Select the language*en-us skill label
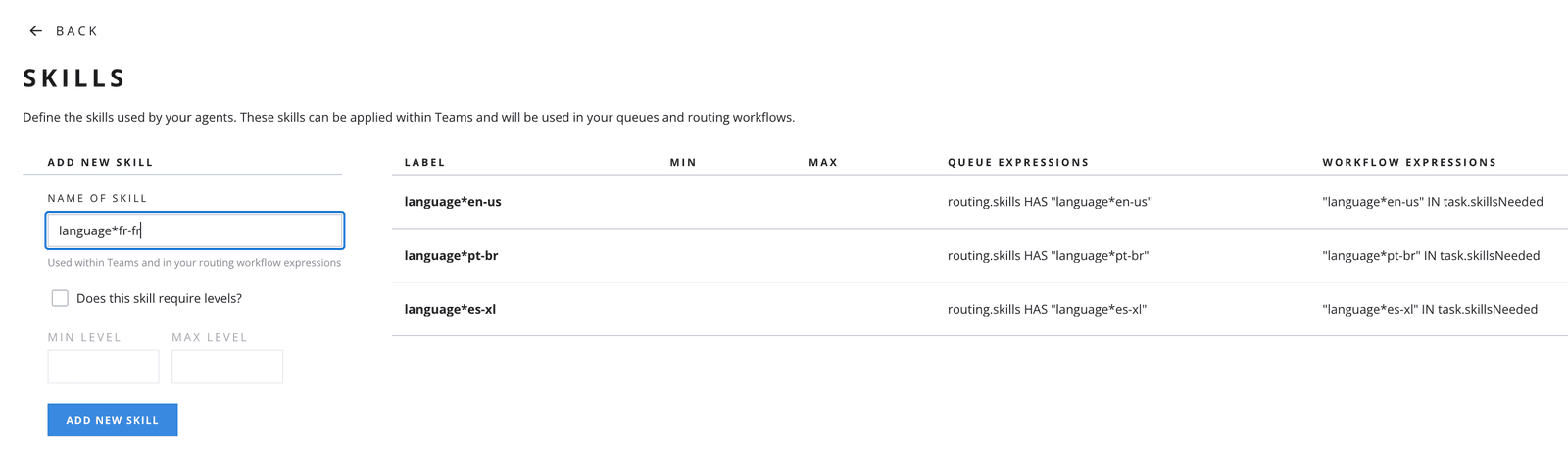Image resolution: width=1568 pixels, height=461 pixels. point(453,202)
